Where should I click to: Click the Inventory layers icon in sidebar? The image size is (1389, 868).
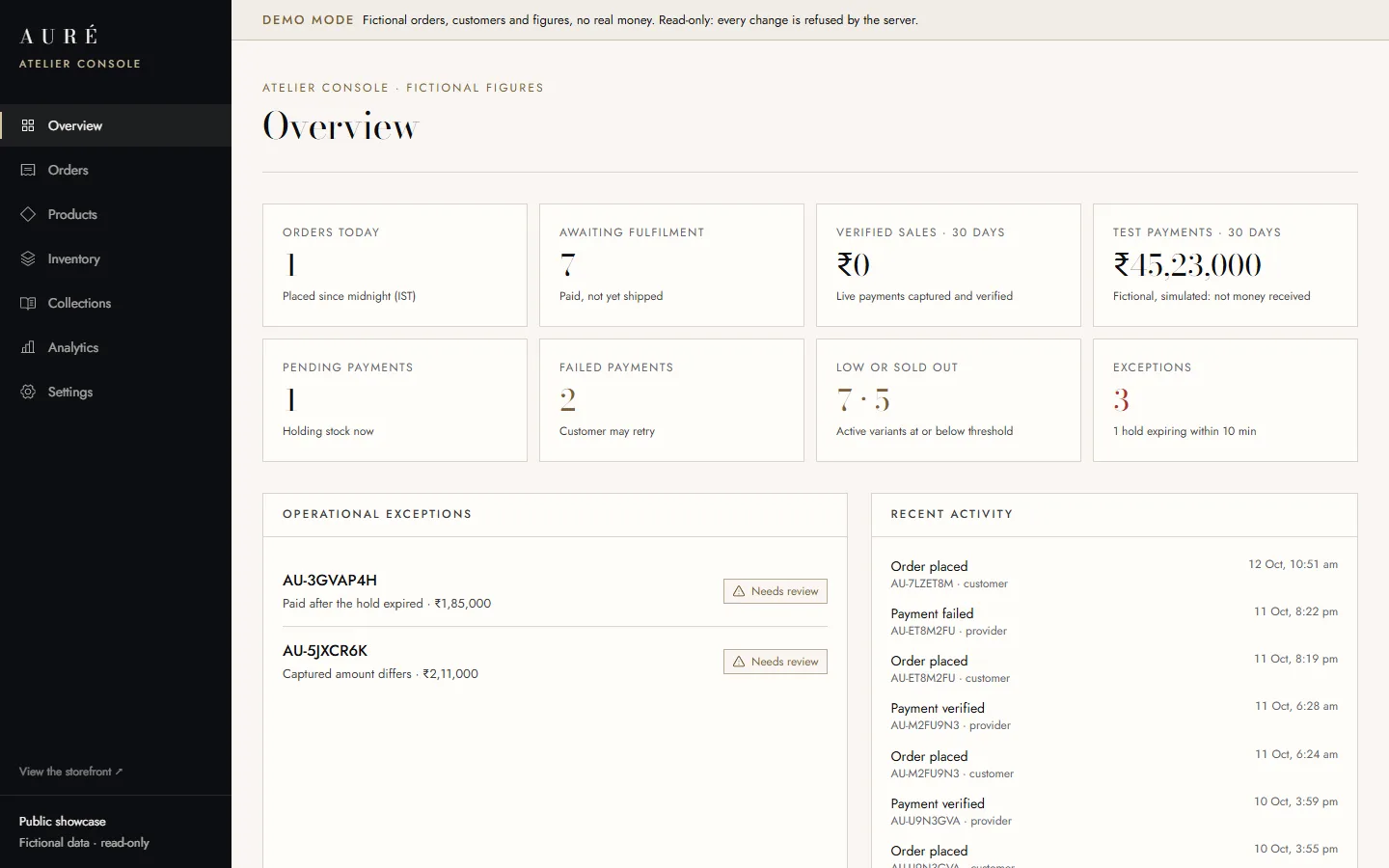click(x=28, y=258)
